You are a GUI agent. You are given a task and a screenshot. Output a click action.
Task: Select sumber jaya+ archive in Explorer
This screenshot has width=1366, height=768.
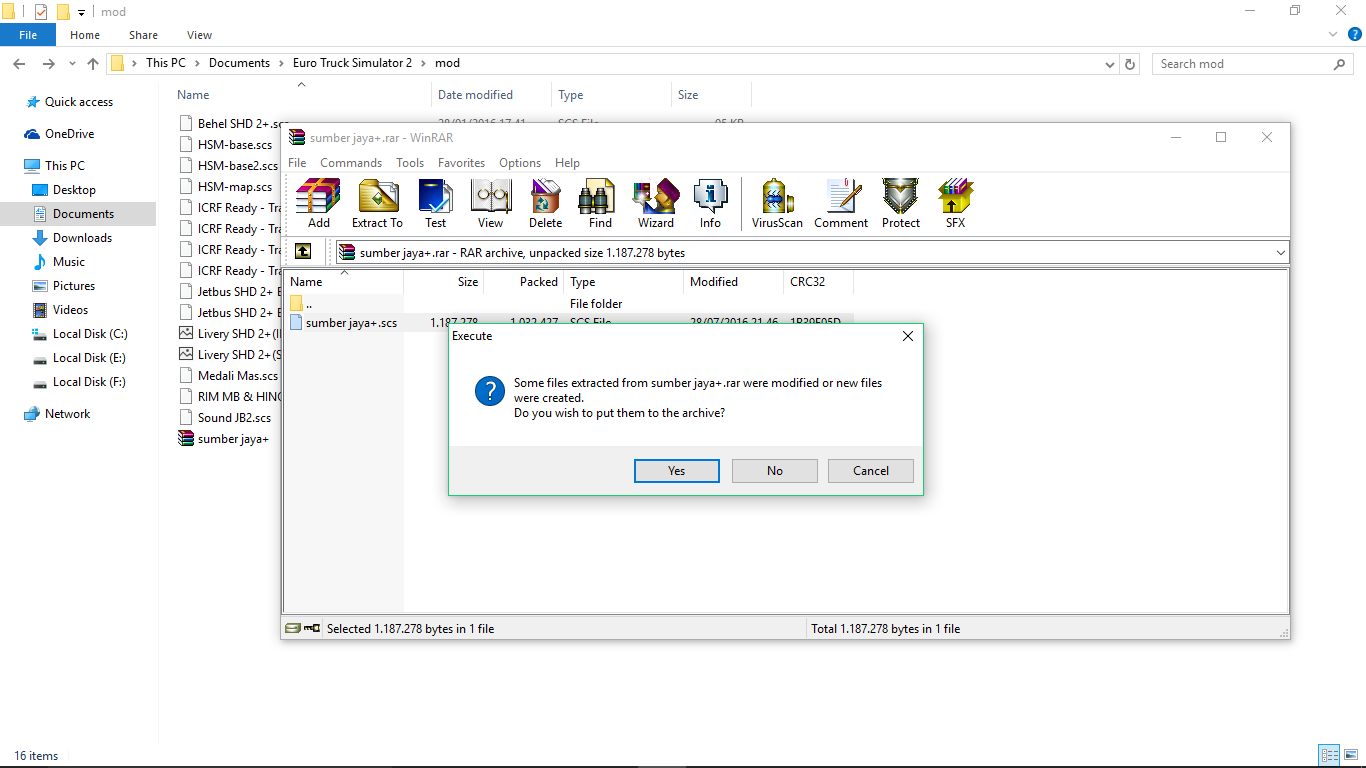224,439
